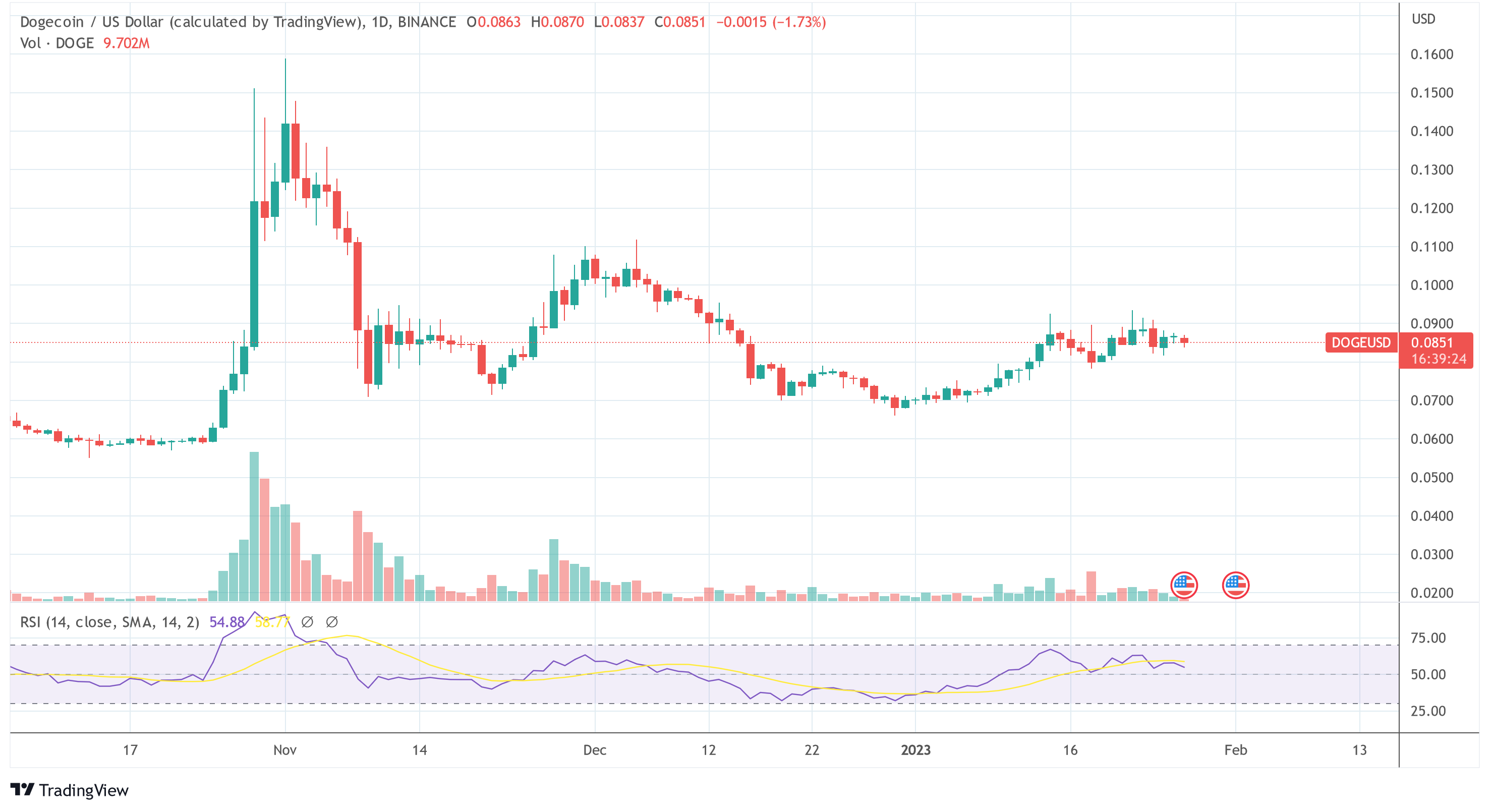This screenshot has height=812, width=1492.
Task: Click the 16 date label on time axis
Action: [x=1070, y=750]
